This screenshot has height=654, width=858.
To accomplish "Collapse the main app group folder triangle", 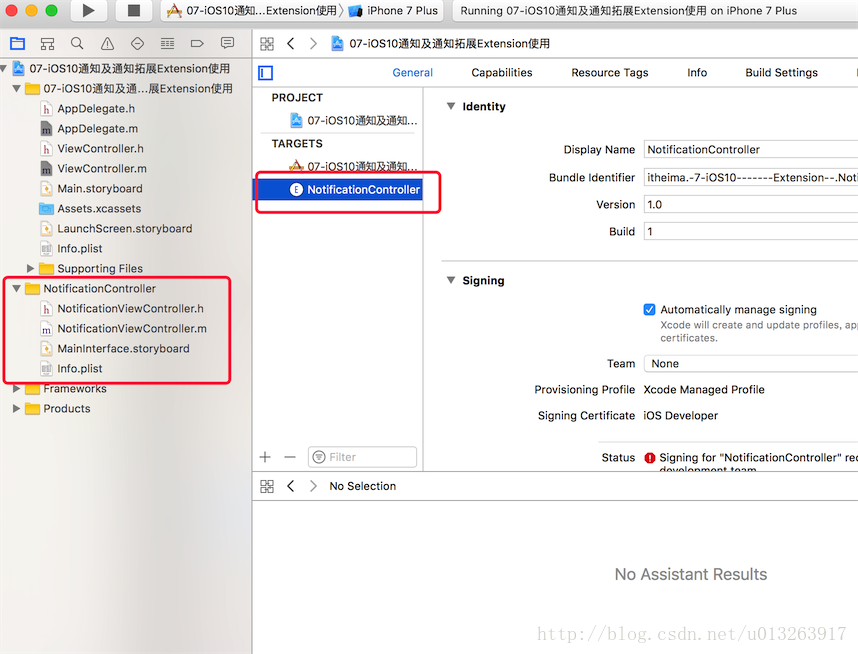I will pyautogui.click(x=16, y=88).
